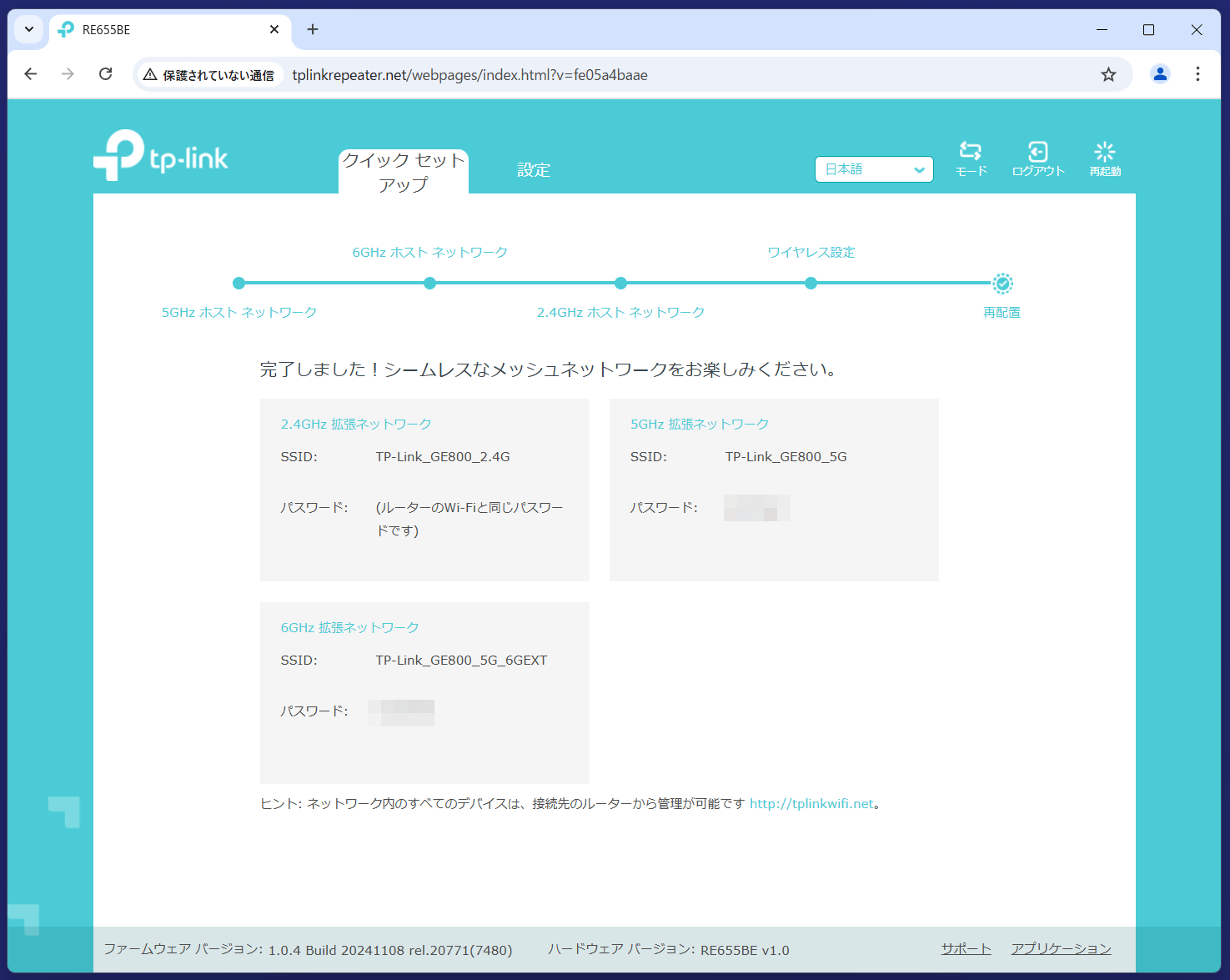Bookmark this page with star icon
The image size is (1230, 980).
pos(1108,75)
